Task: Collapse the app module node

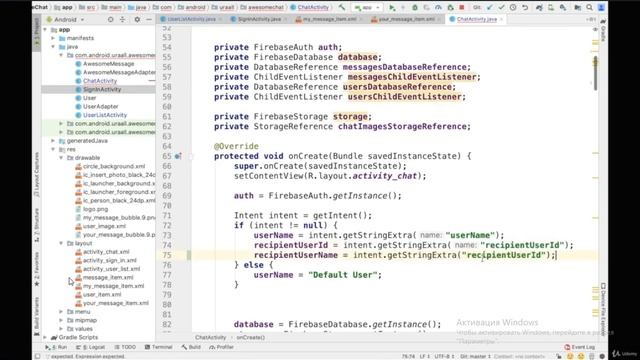Action: pyautogui.click(x=46, y=30)
